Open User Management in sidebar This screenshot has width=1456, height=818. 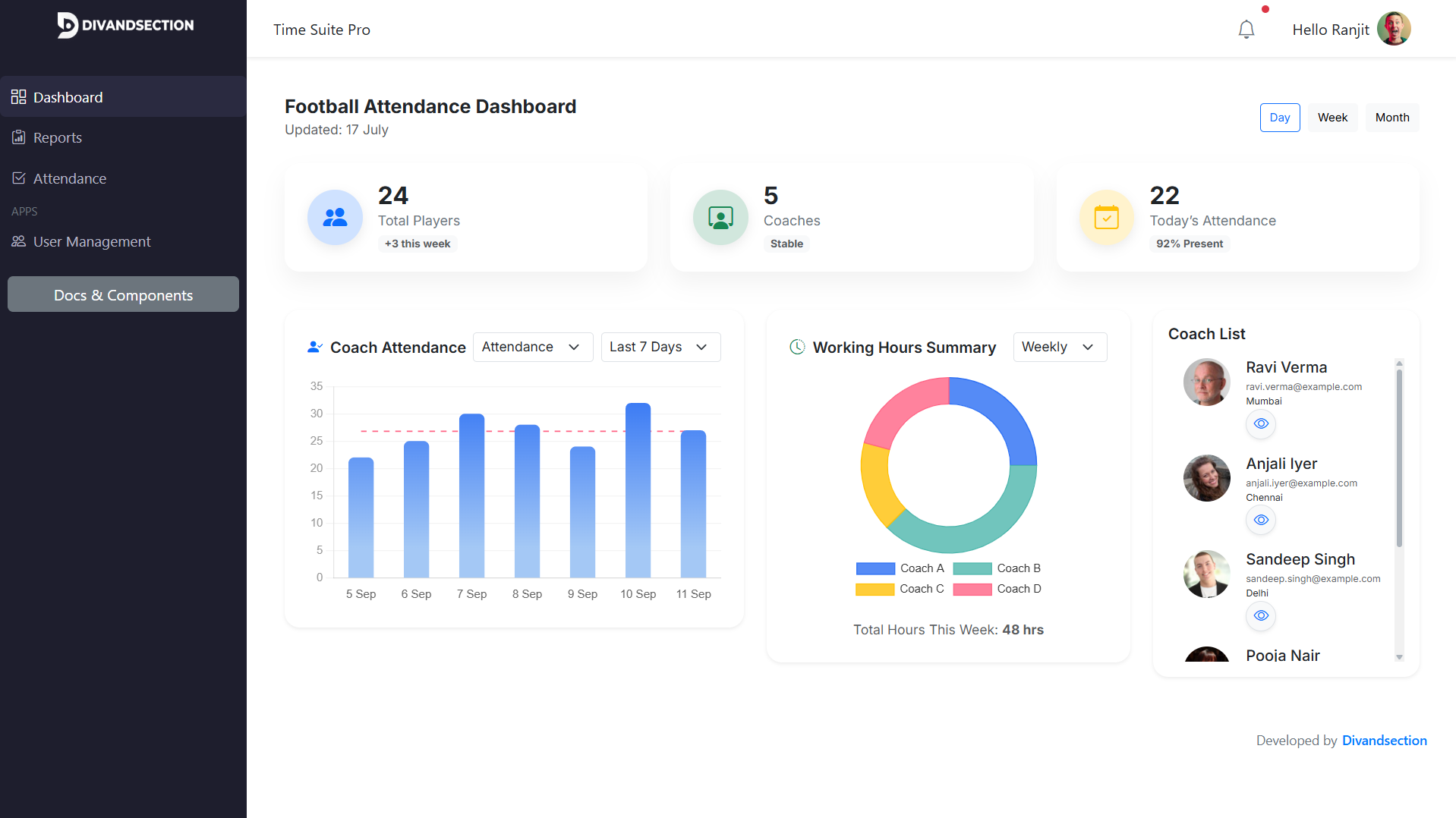(92, 241)
